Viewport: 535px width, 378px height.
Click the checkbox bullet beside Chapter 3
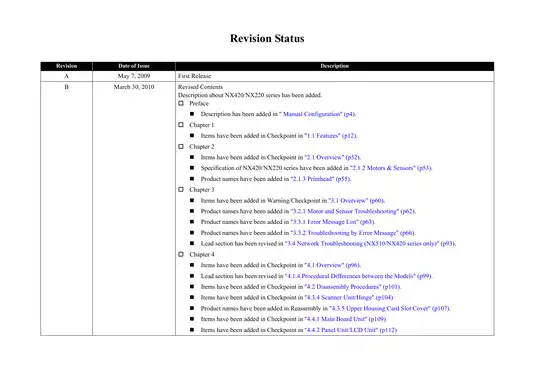pyautogui.click(x=181, y=189)
